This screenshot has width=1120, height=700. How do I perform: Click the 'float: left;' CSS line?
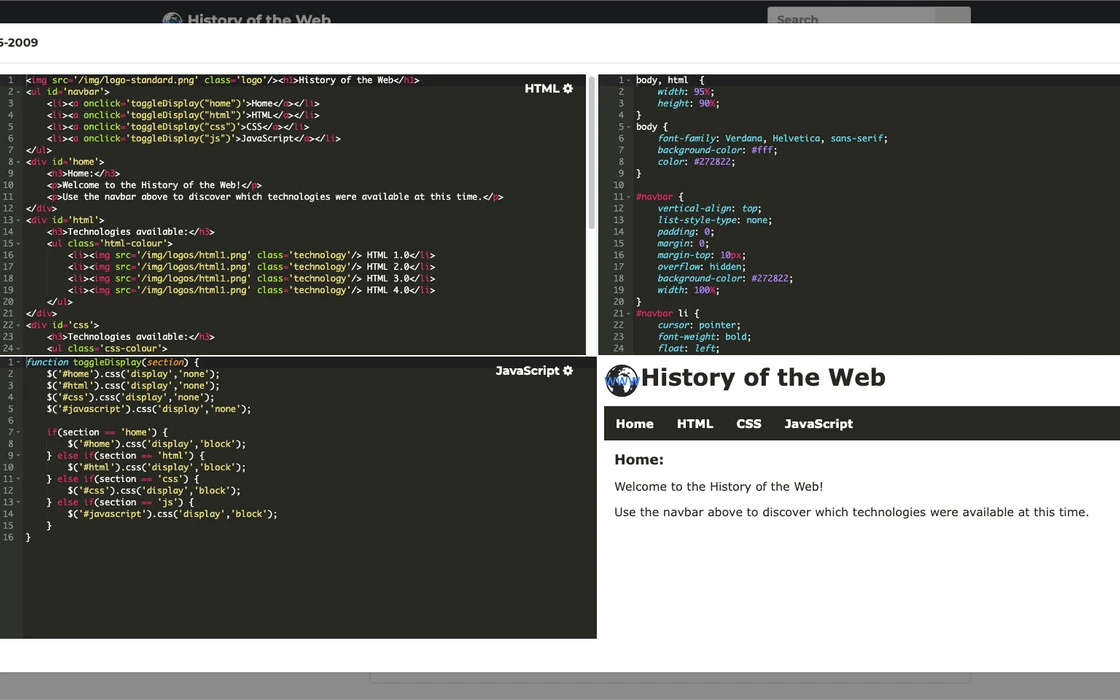(688, 349)
